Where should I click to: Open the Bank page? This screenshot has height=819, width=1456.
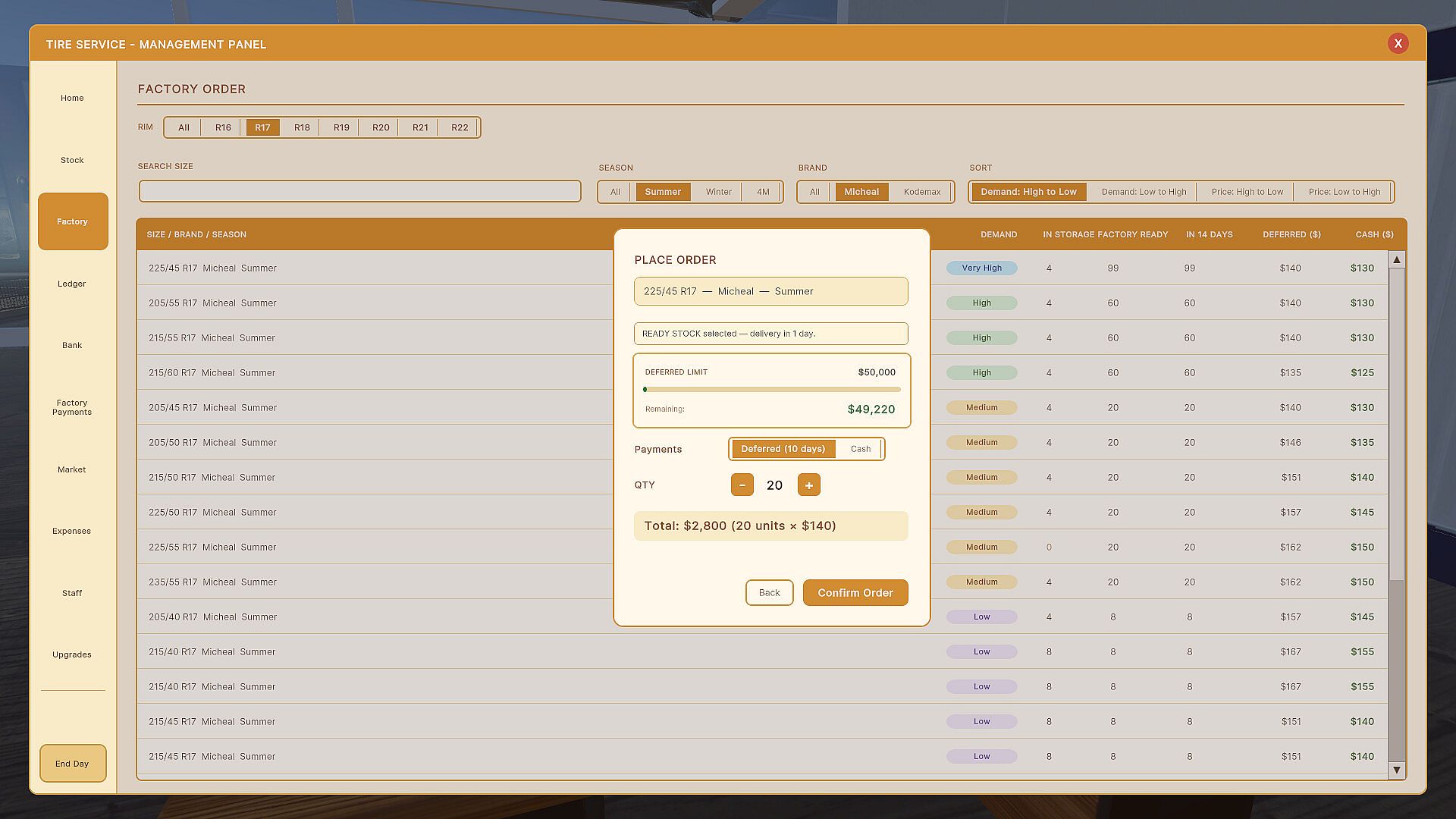point(72,345)
